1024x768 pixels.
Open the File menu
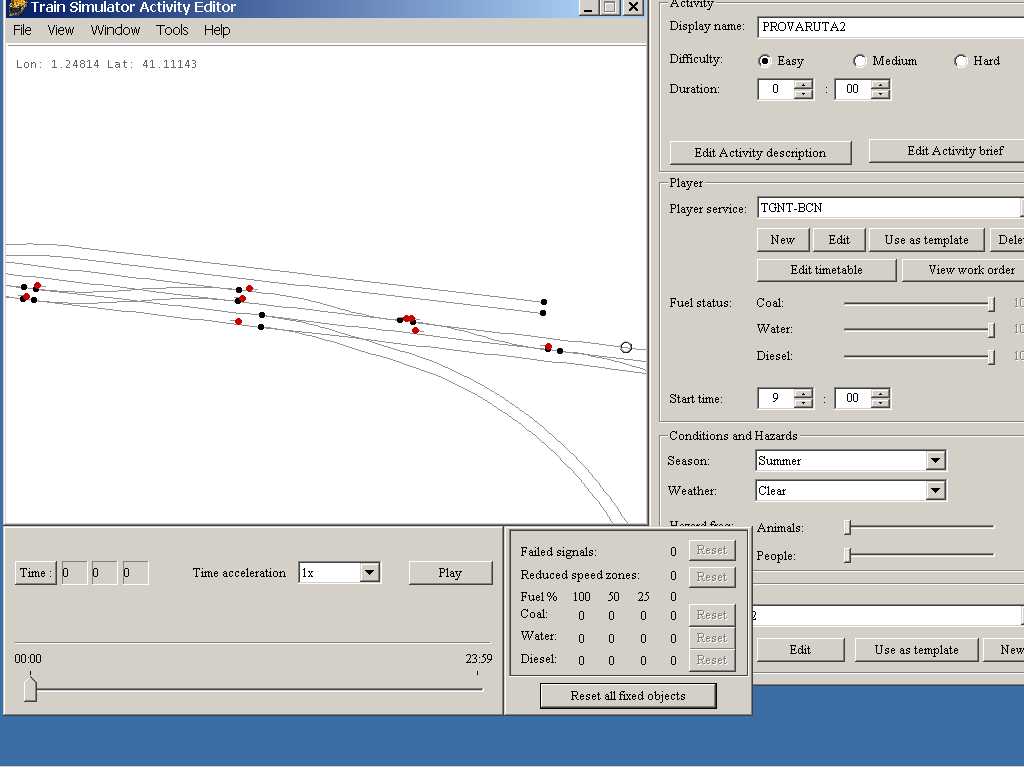[x=22, y=30]
